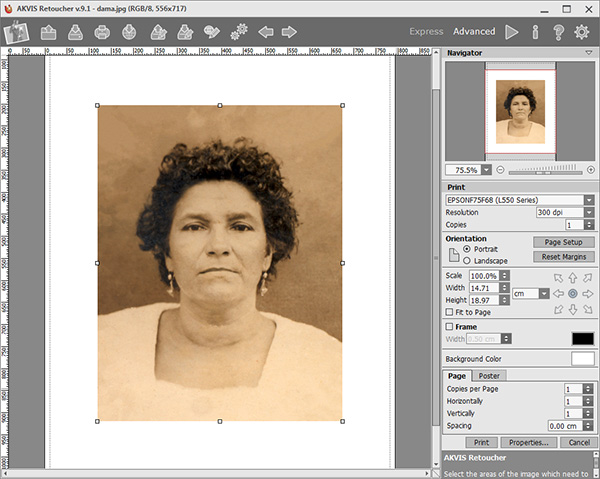Select Landscape orientation
The height and width of the screenshot is (479, 600).
coord(467,261)
